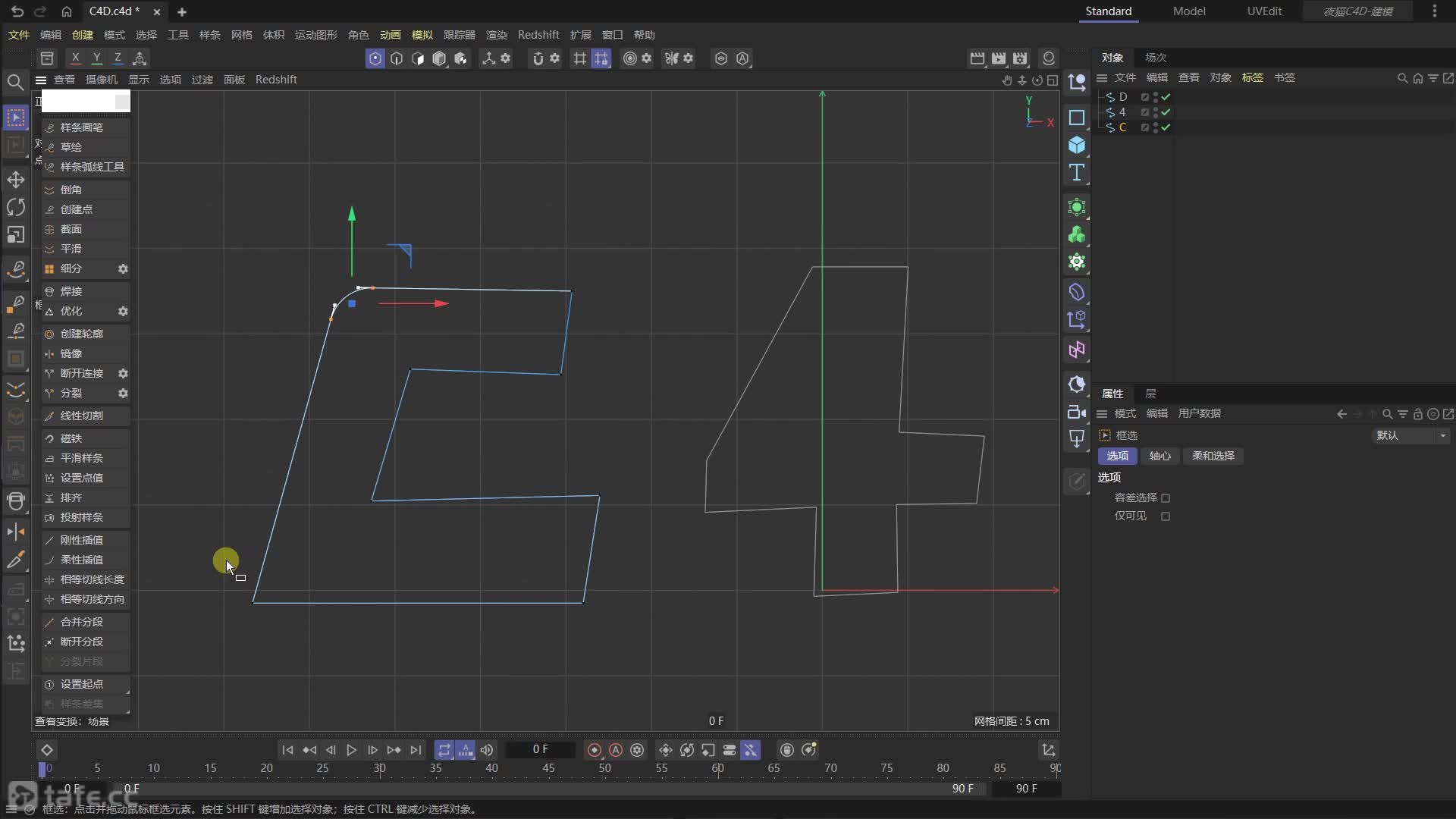Toggle autokeying (A) button in timeline
The image size is (1456, 819).
[616, 750]
